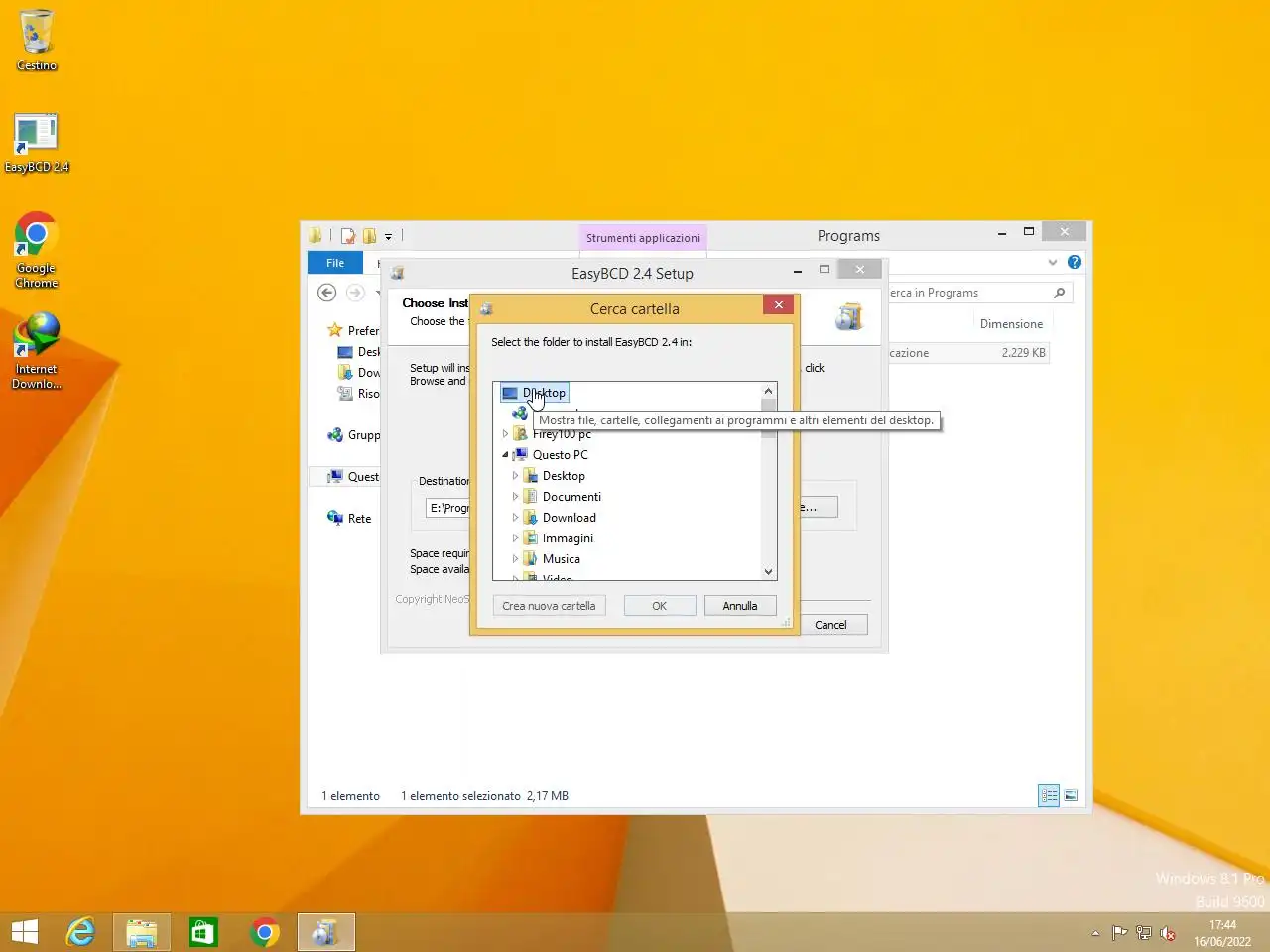
Task: Open the Cestino recycle bin desktop icon
Action: [x=37, y=40]
